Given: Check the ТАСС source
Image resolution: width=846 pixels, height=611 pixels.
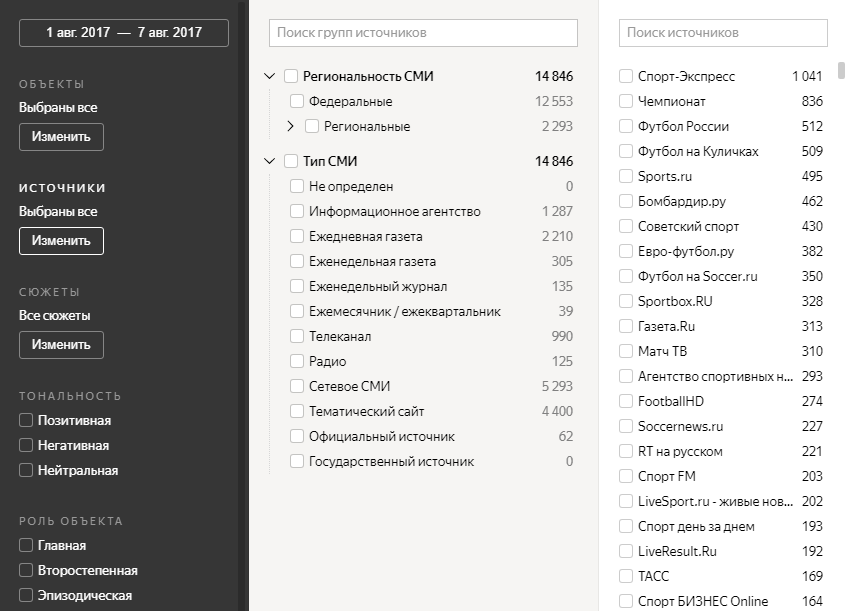Looking at the screenshot, I should click(626, 576).
